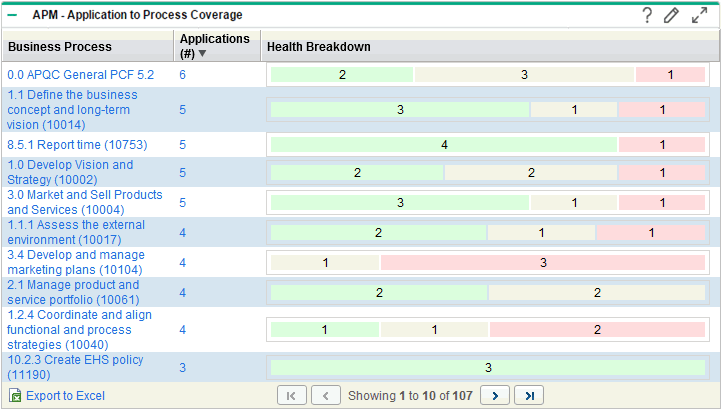Image resolution: width=722 pixels, height=410 pixels.
Task: Go to the next page
Action: click(x=495, y=395)
